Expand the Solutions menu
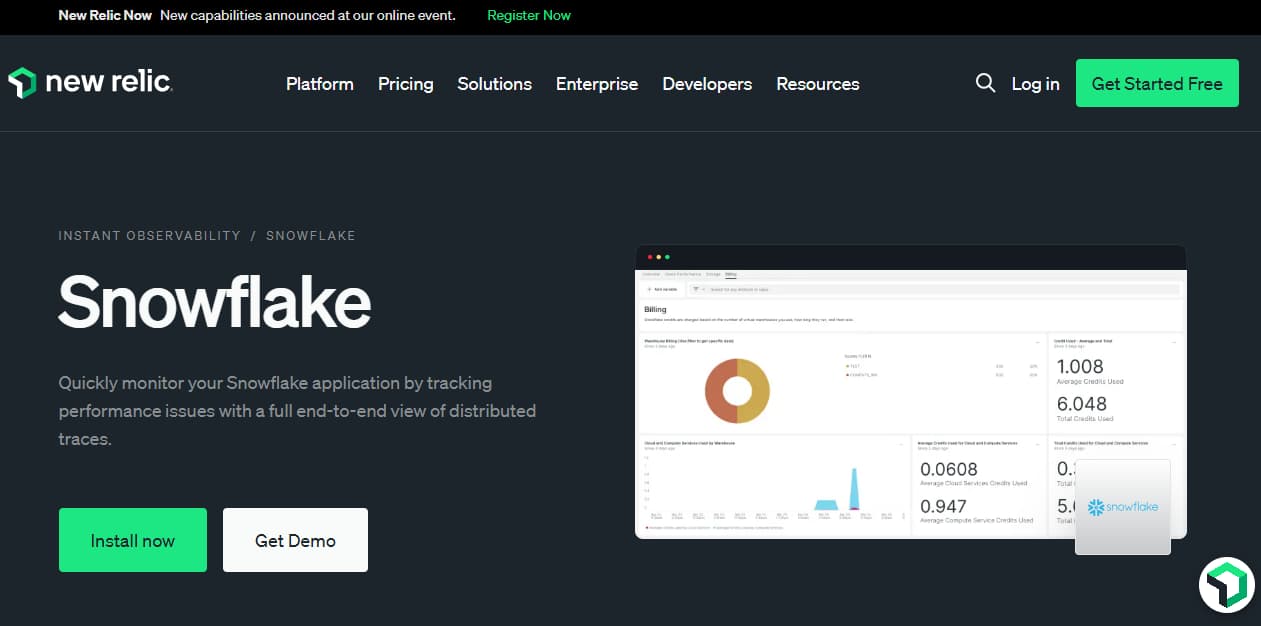This screenshot has width=1261, height=626. 494,84
